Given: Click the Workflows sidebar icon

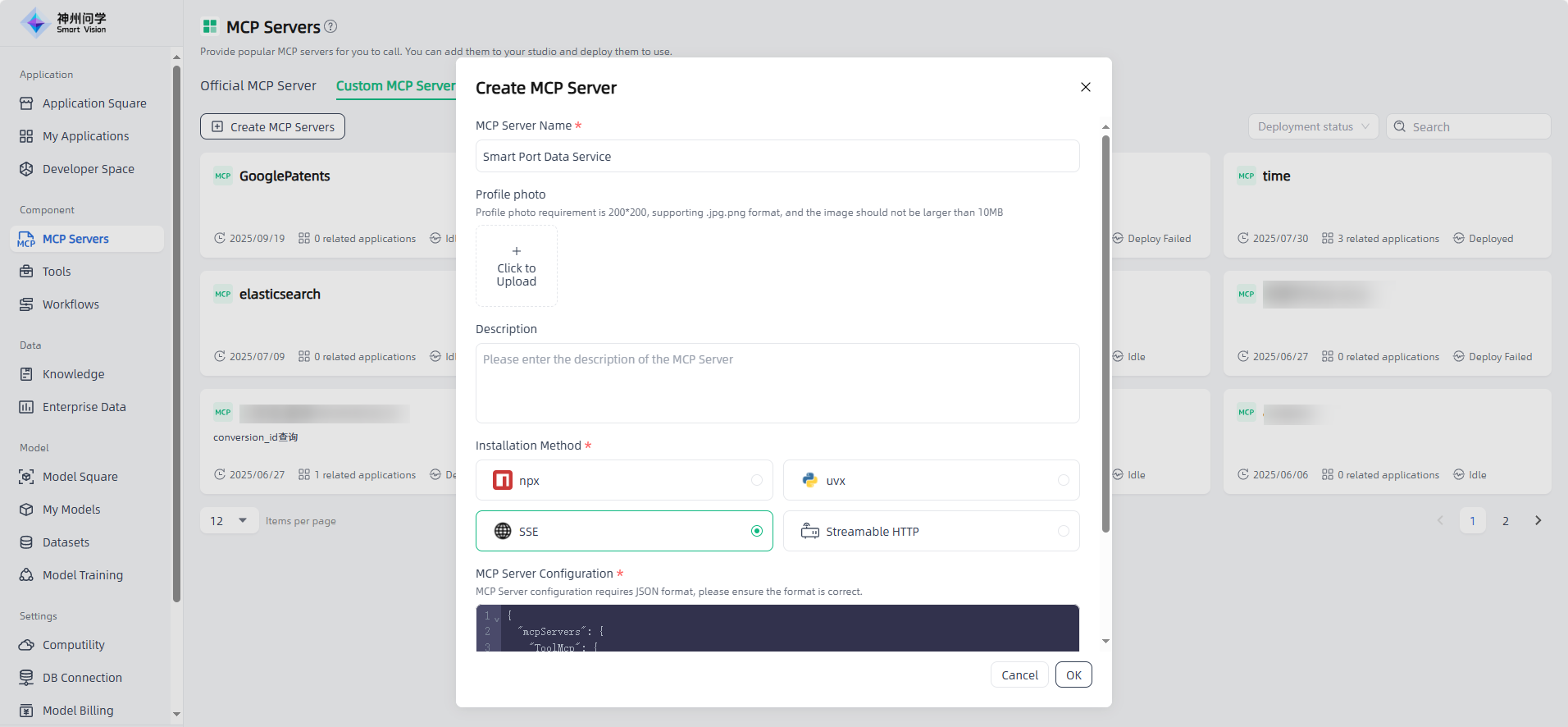Looking at the screenshot, I should [26, 304].
